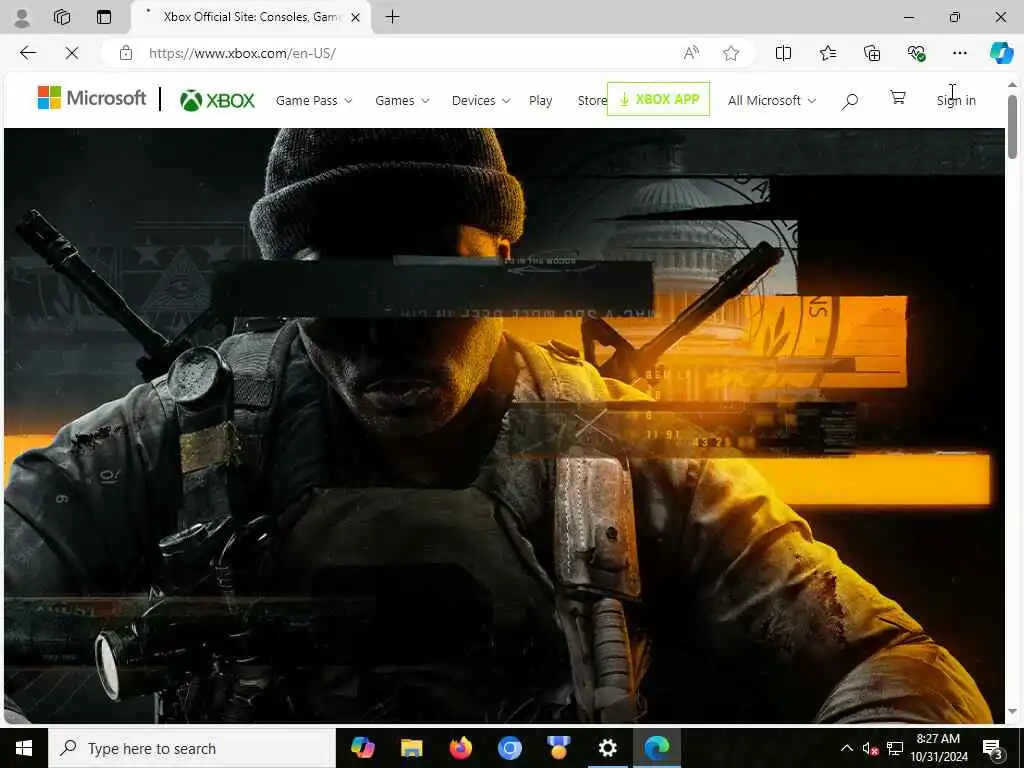
Task: View site information lock icon
Action: pyautogui.click(x=126, y=53)
